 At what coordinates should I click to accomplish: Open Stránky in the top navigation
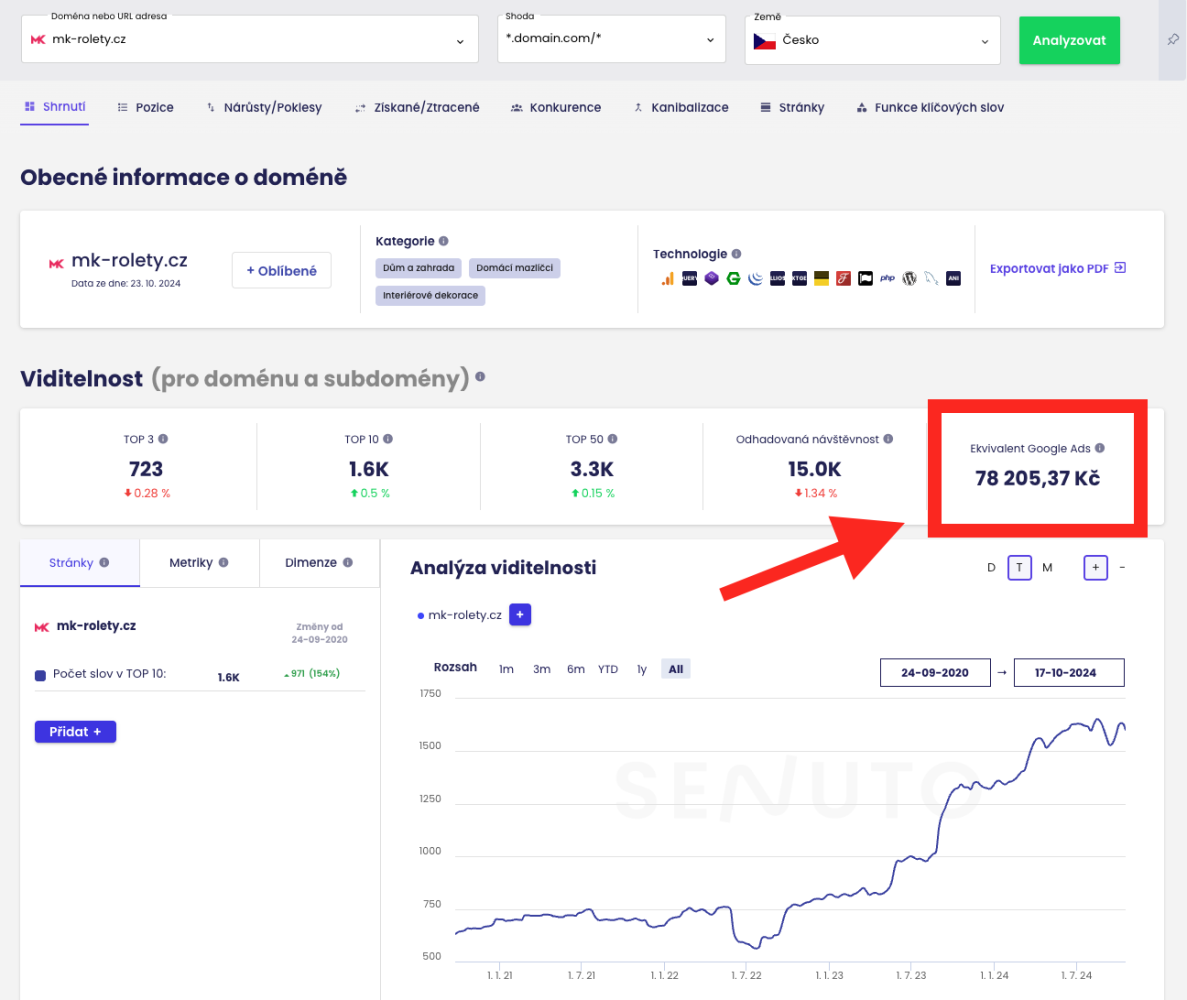pyautogui.click(x=792, y=107)
